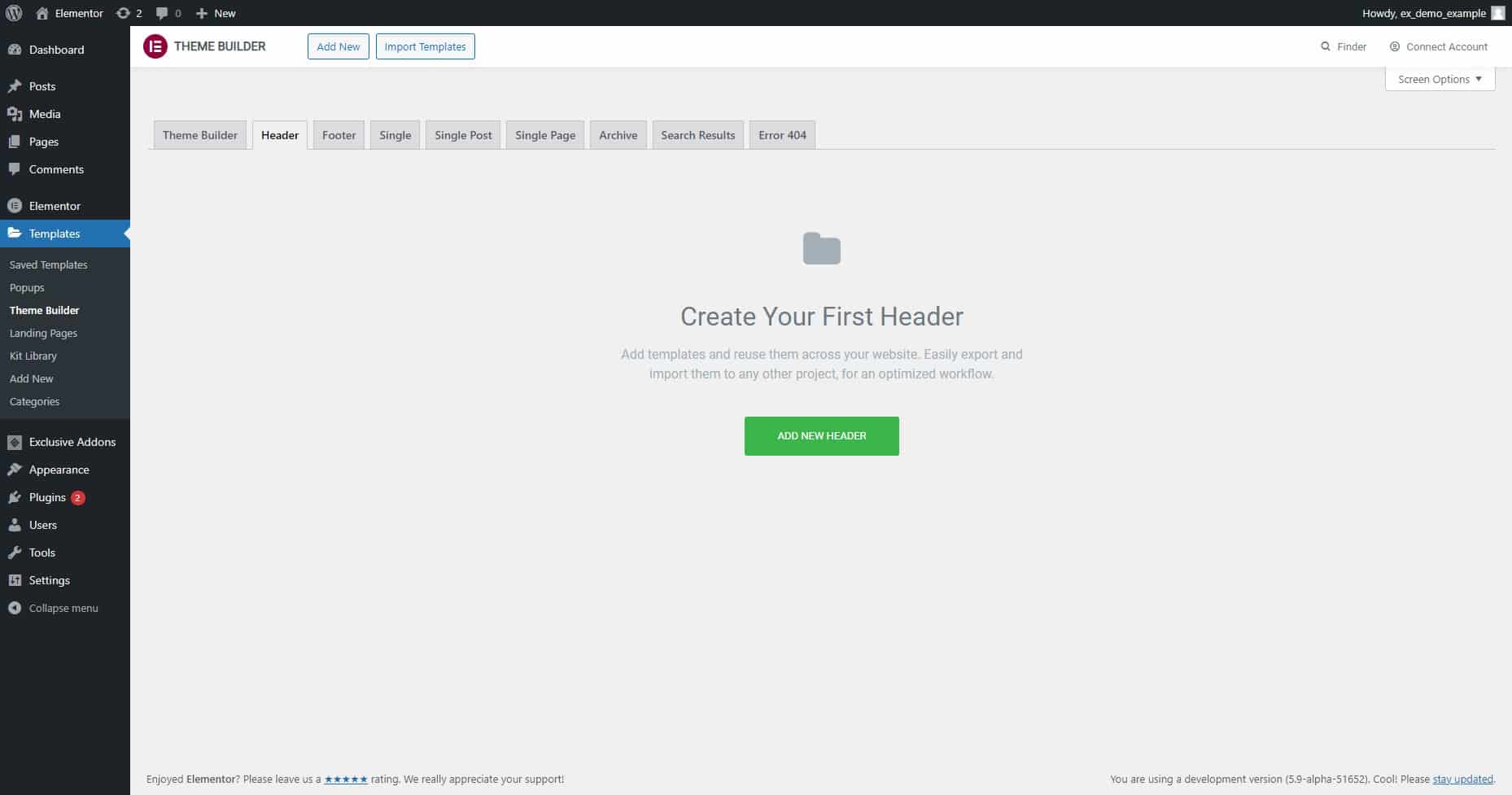Click the Appearance paintbrush icon
The image size is (1512, 795).
(15, 470)
